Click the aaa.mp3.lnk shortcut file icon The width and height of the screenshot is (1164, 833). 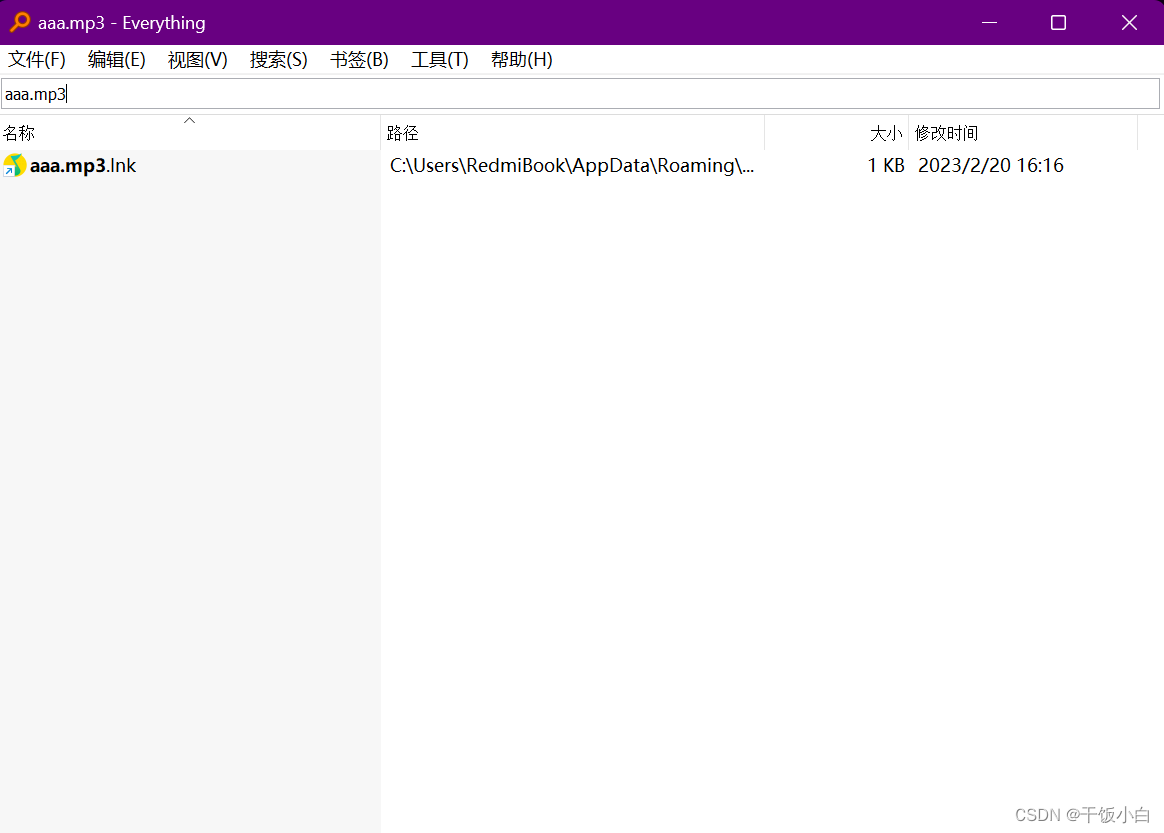tap(14, 165)
